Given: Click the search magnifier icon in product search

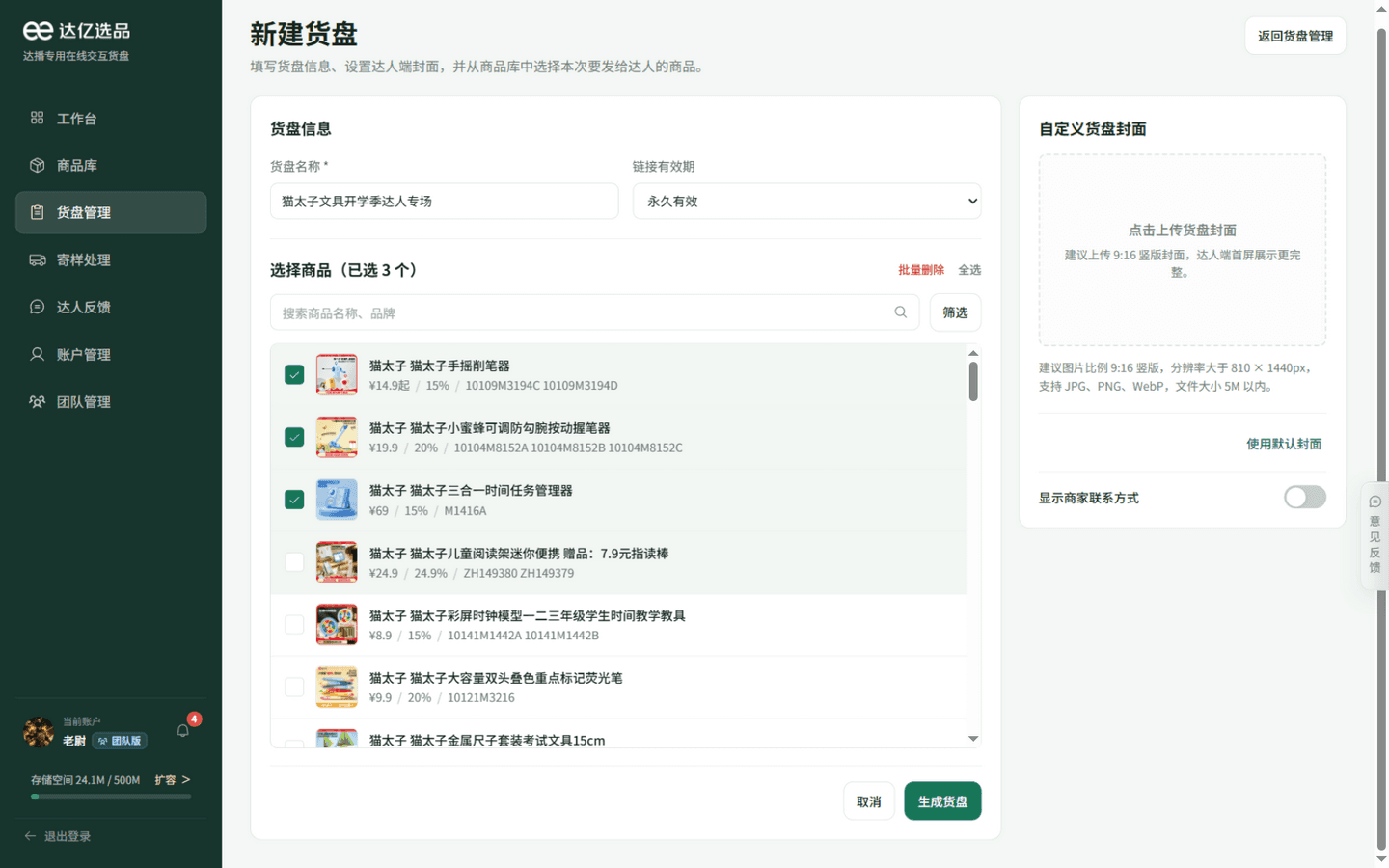Looking at the screenshot, I should tap(900, 312).
